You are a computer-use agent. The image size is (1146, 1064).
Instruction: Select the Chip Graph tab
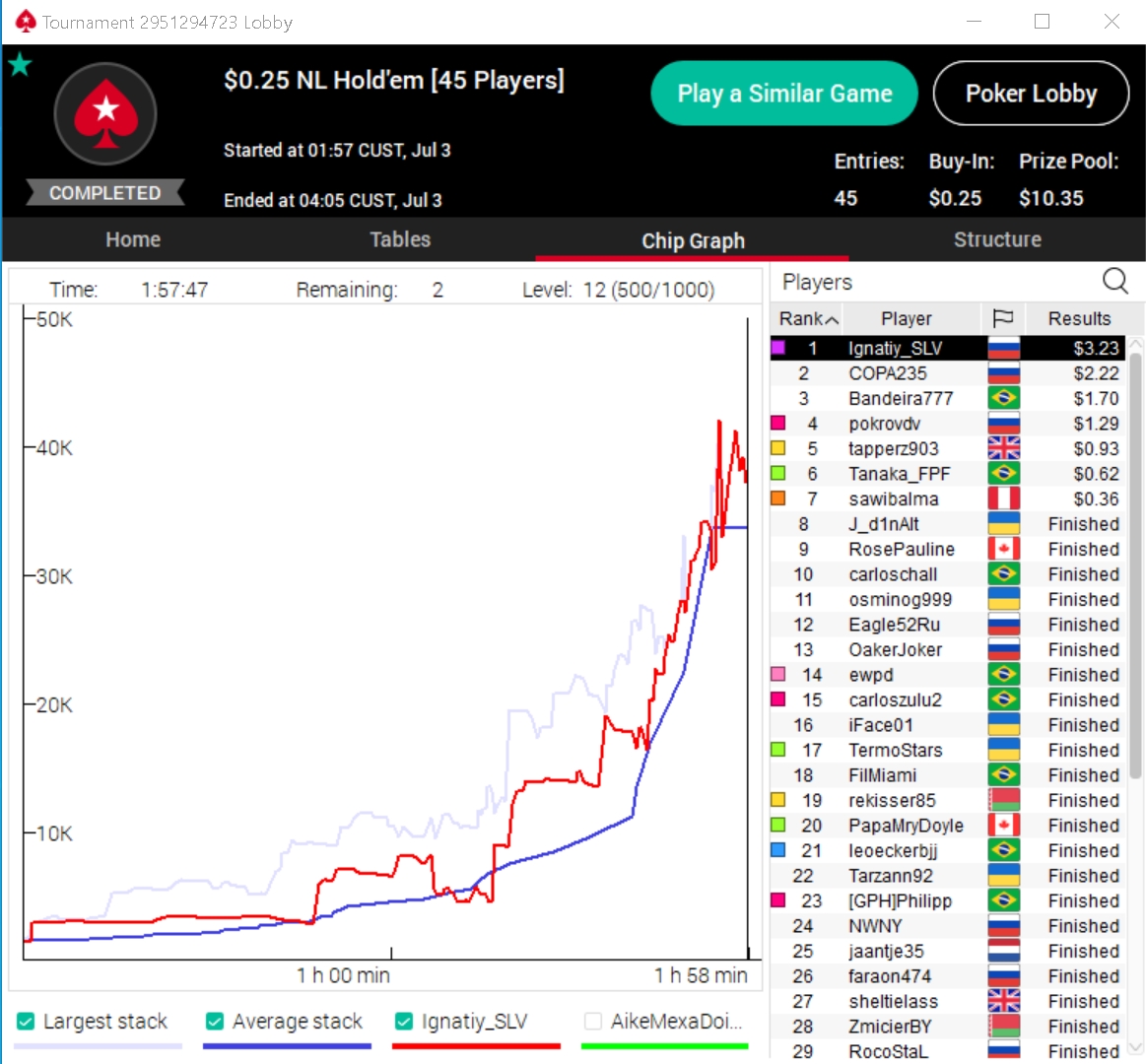tap(693, 240)
